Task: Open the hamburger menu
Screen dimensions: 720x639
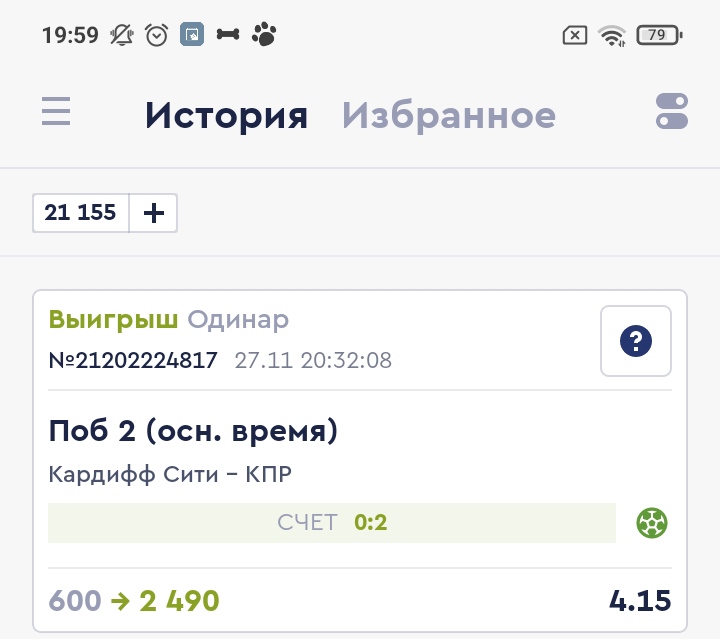Action: (x=56, y=111)
